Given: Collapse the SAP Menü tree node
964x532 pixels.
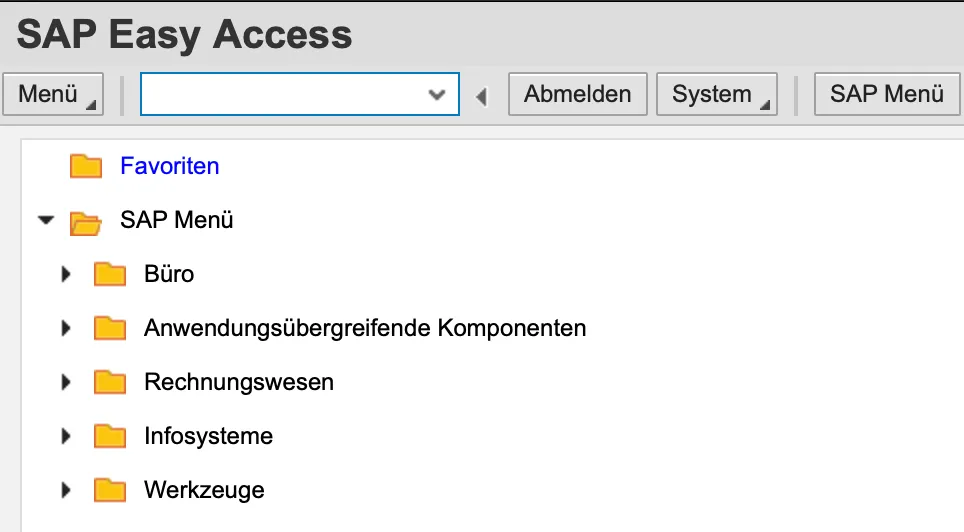Looking at the screenshot, I should point(45,220).
